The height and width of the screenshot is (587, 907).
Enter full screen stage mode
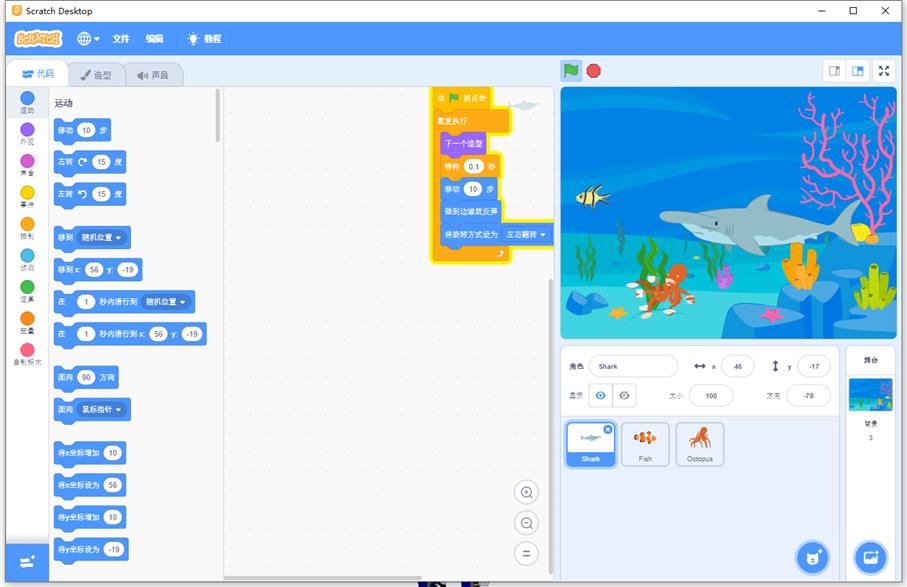(x=883, y=70)
